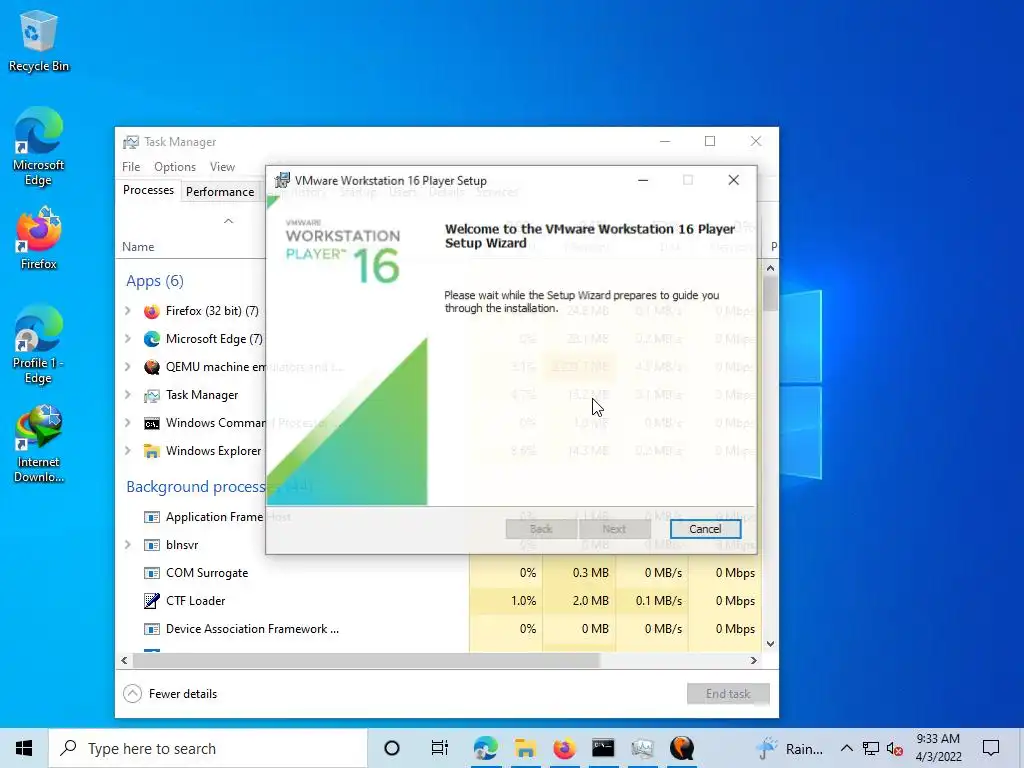Switch to Task Manager taskbar icon
Viewport: 1024px width, 768px height.
tap(643, 748)
